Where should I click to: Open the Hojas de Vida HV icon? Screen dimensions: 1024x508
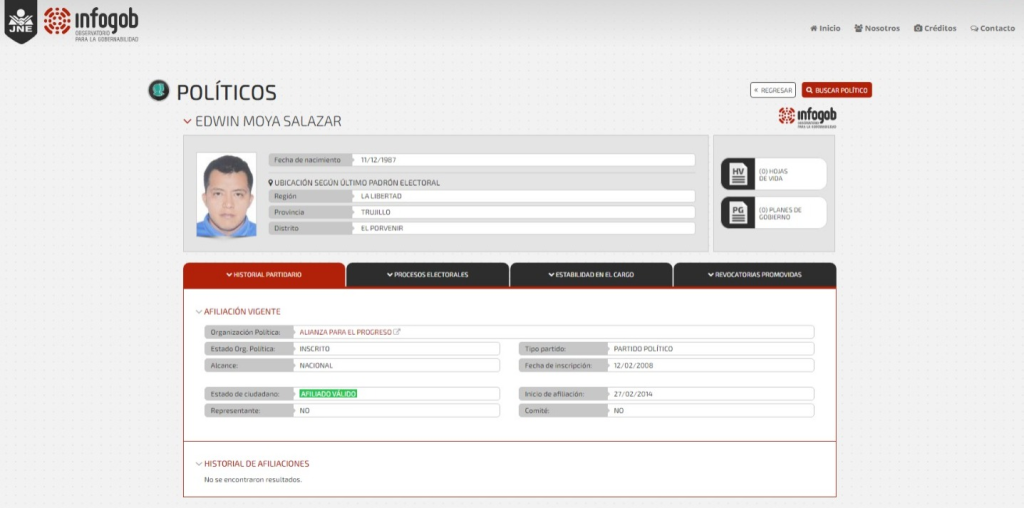738,174
